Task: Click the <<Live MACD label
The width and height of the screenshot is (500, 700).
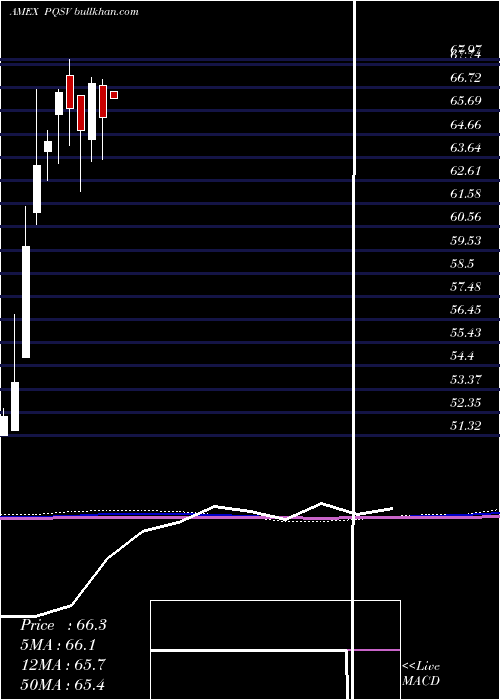Action: click(x=421, y=674)
